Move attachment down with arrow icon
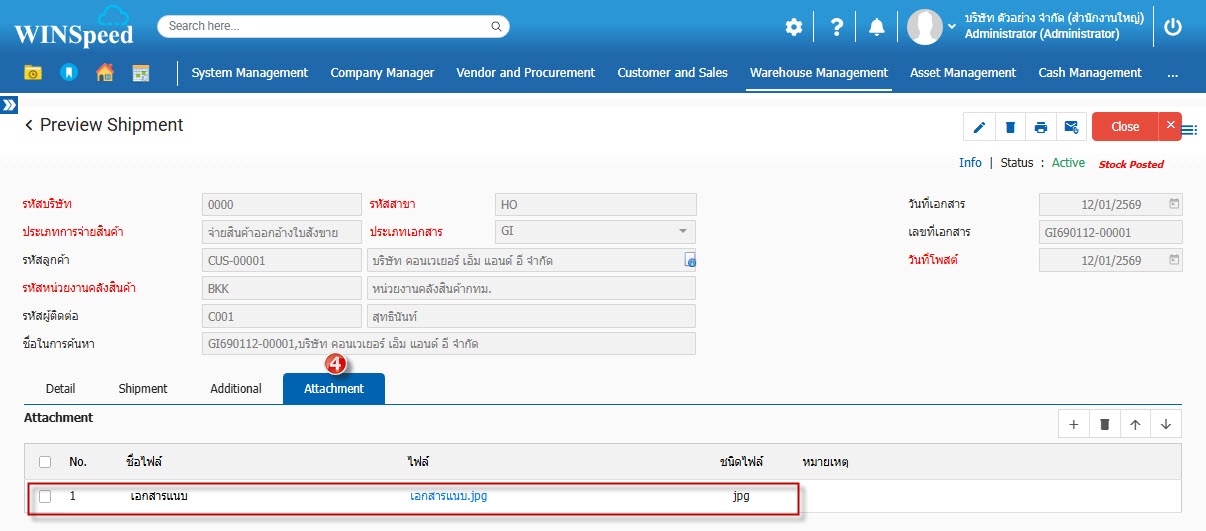1206x531 pixels. click(1166, 424)
